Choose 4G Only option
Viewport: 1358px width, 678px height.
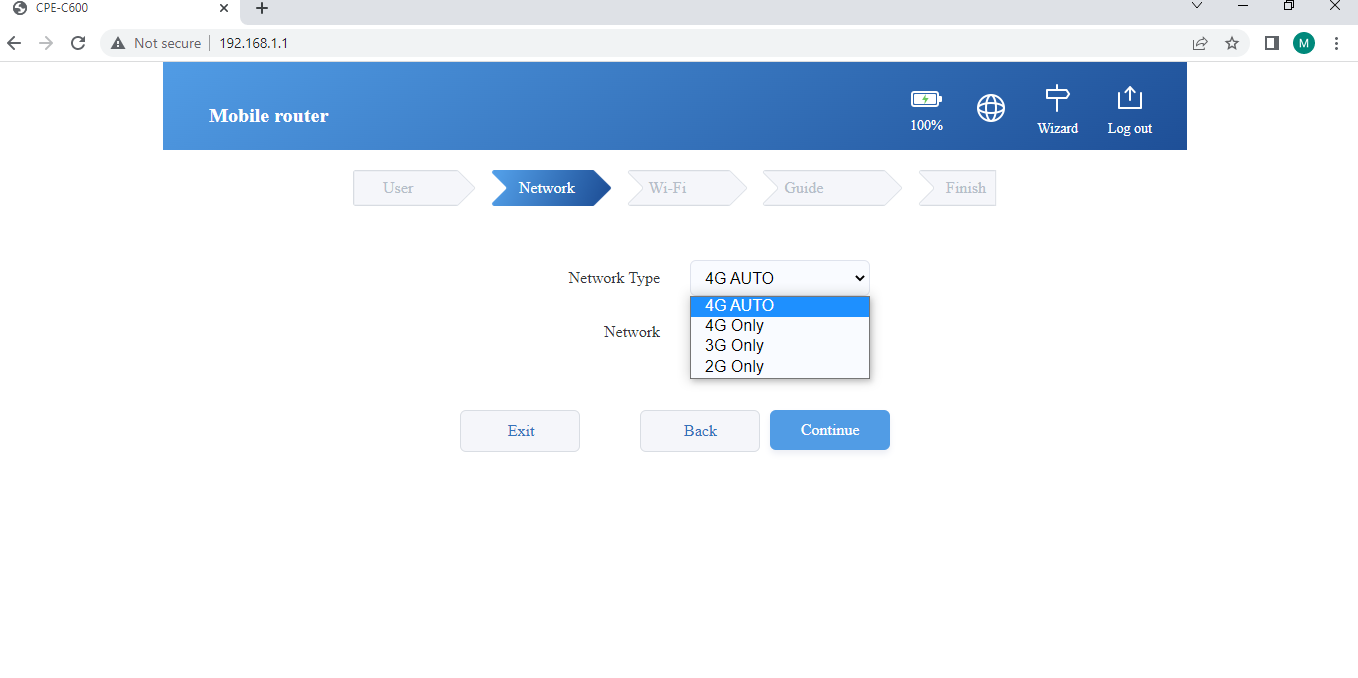tap(780, 326)
